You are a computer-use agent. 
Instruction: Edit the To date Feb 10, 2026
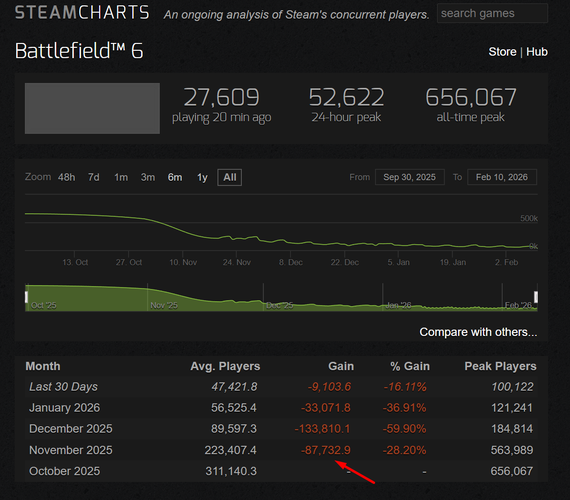point(502,177)
